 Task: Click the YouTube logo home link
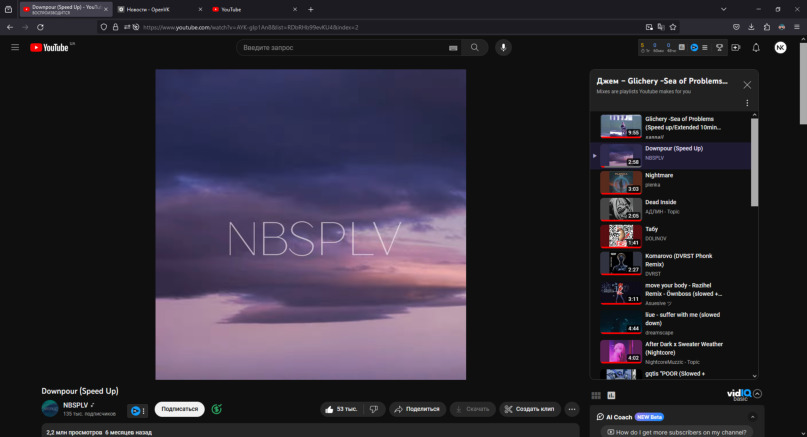[50, 47]
